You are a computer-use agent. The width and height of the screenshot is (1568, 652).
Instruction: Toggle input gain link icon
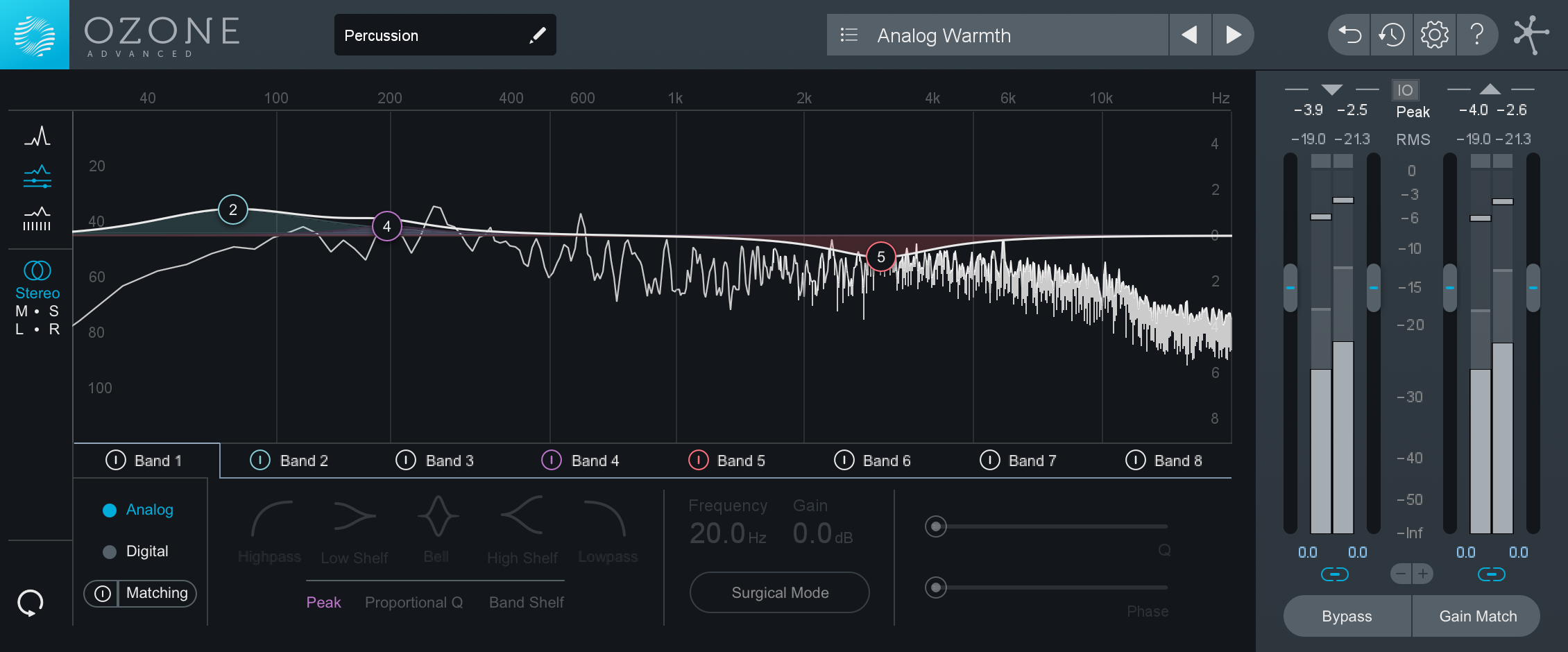point(1334,574)
